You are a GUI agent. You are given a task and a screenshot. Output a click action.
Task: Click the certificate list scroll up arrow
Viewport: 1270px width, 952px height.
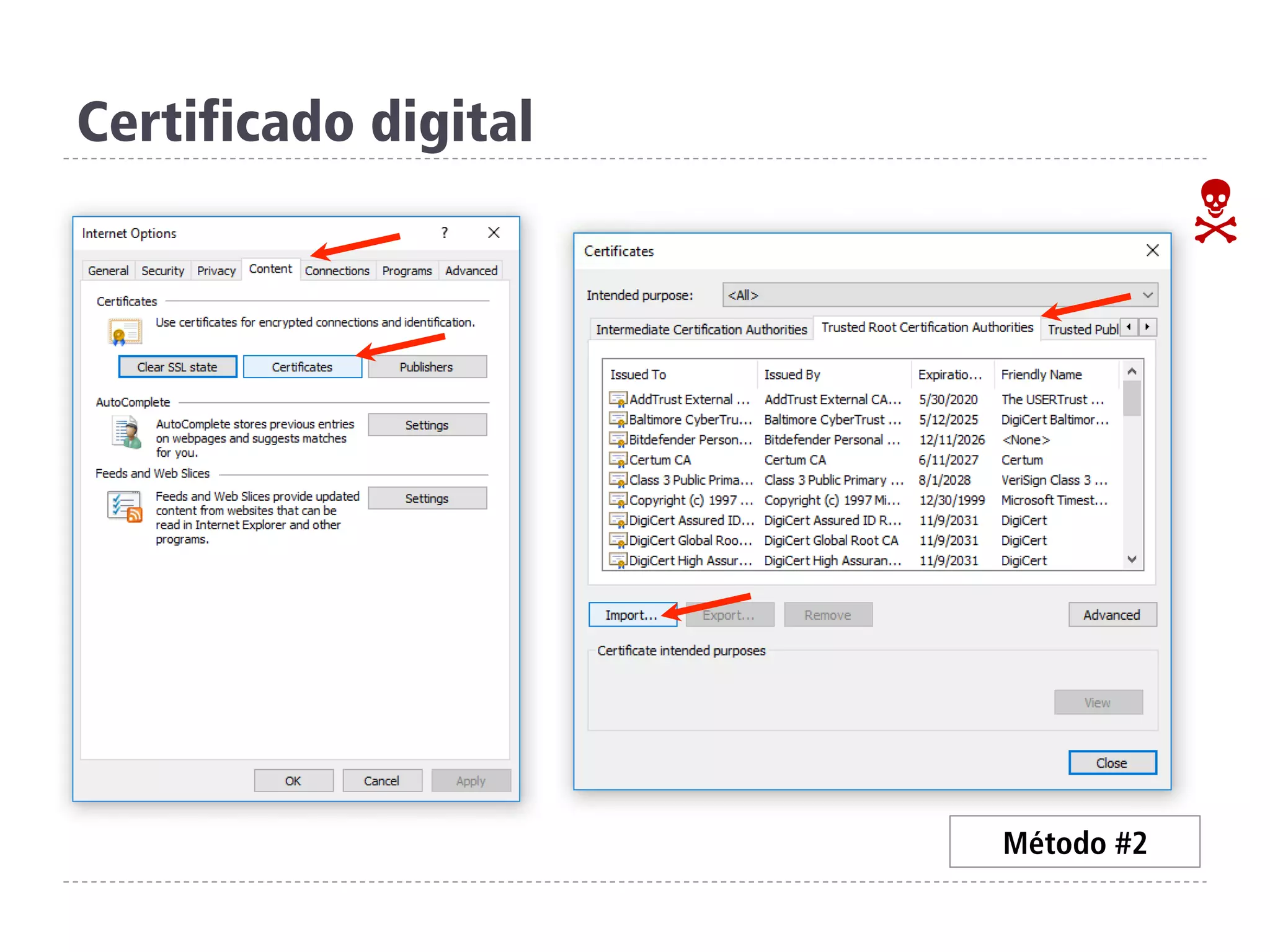click(1132, 371)
